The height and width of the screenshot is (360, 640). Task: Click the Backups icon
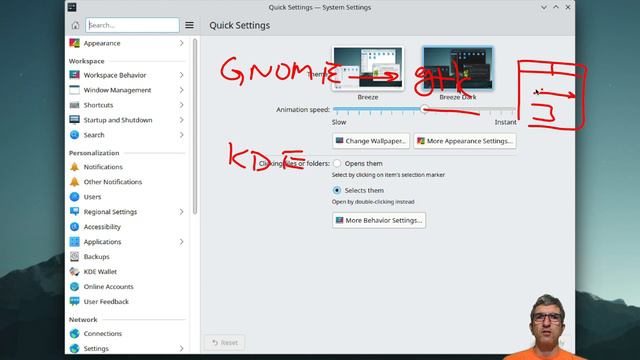[74, 256]
